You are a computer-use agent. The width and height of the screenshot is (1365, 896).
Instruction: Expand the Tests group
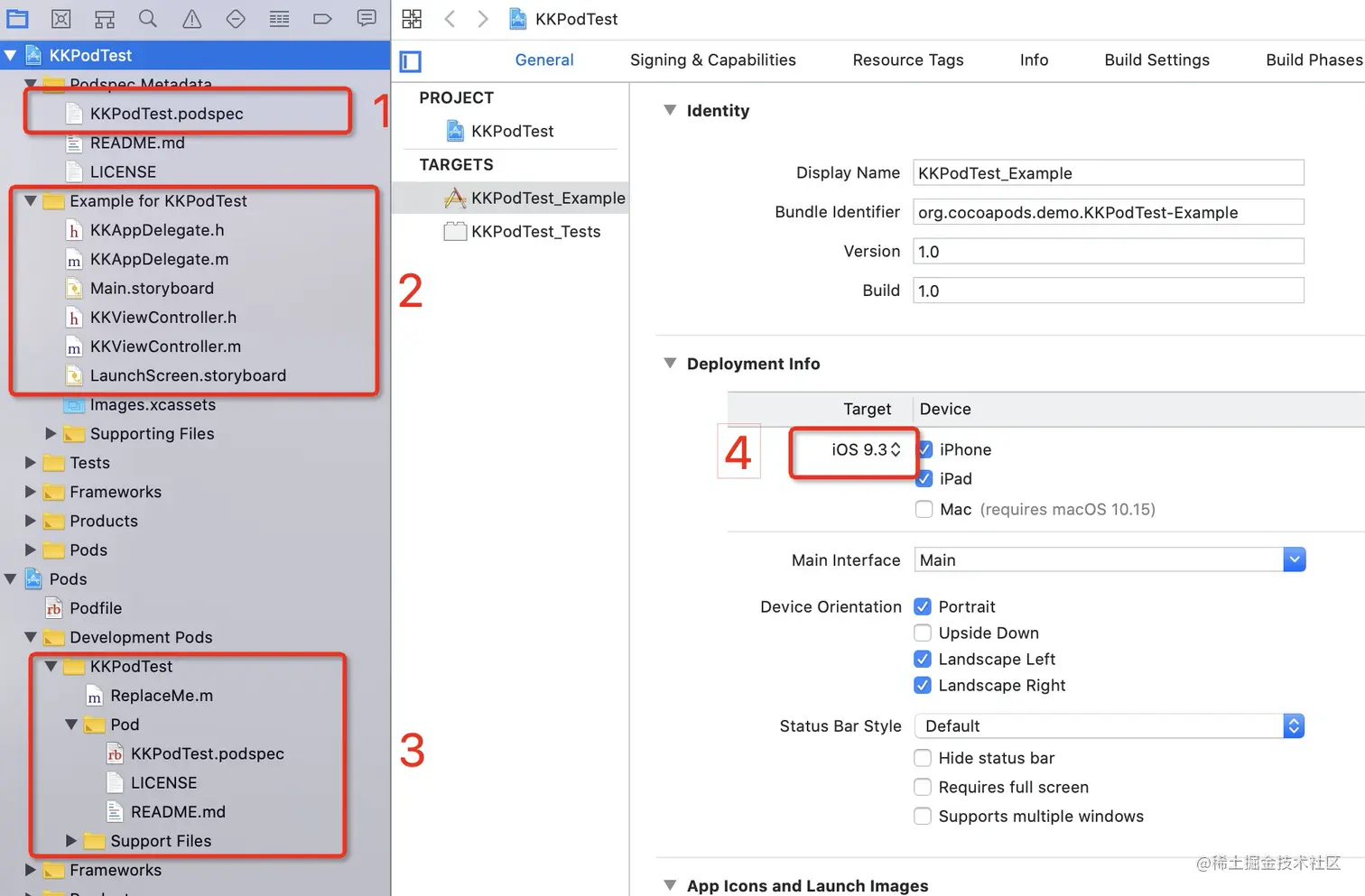31,462
